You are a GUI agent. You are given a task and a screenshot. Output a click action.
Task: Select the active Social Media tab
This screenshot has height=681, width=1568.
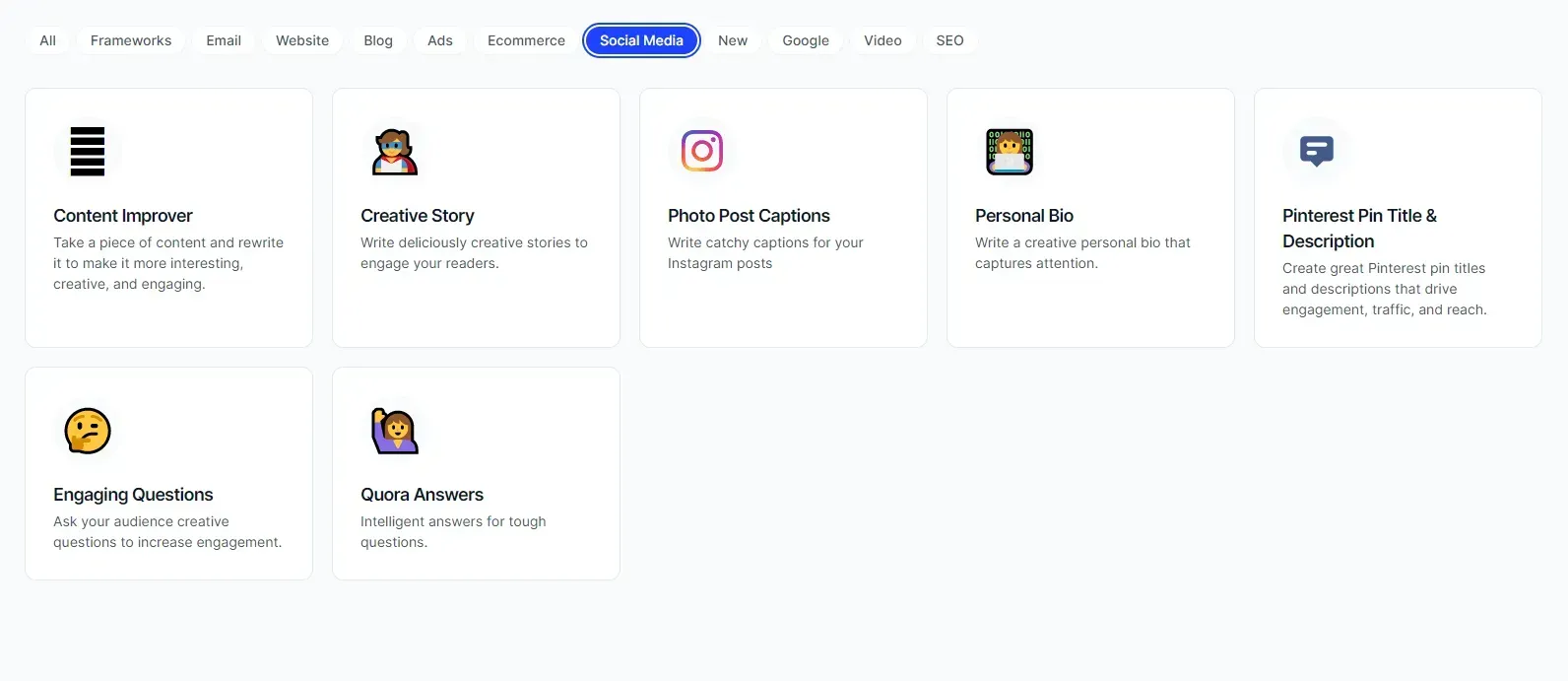coord(641,40)
